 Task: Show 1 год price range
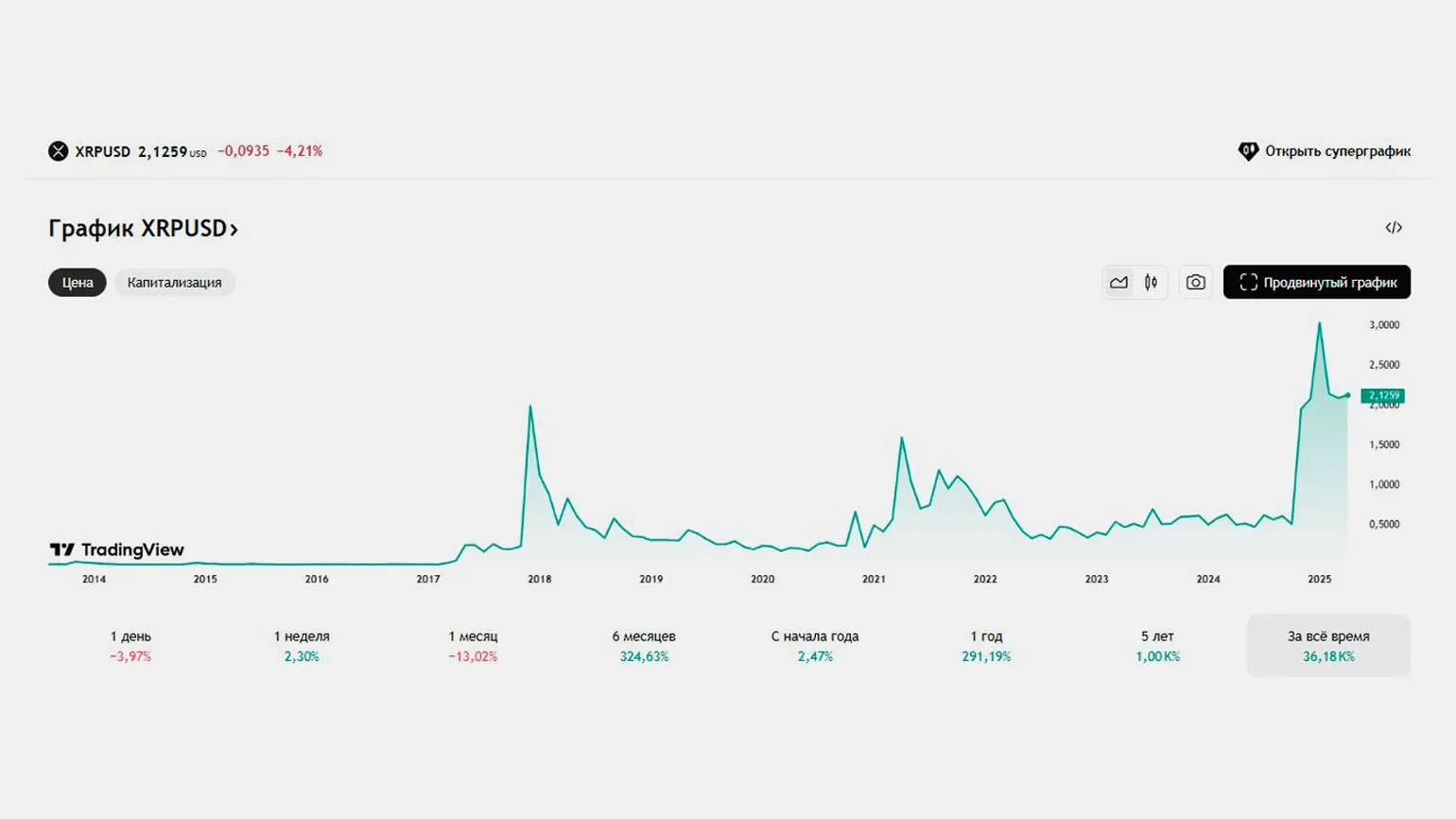[x=986, y=646]
